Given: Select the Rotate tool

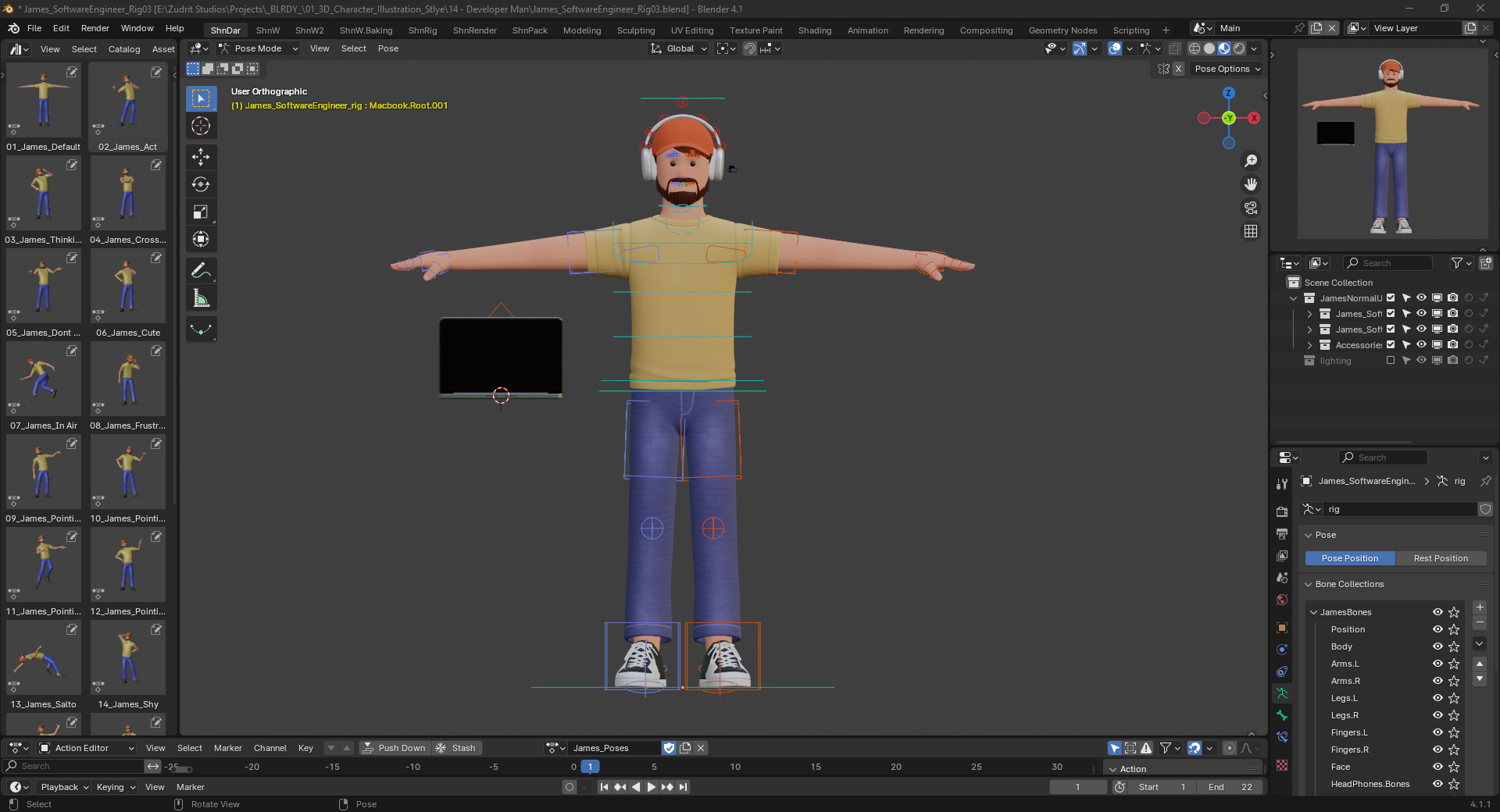Looking at the screenshot, I should point(201,184).
